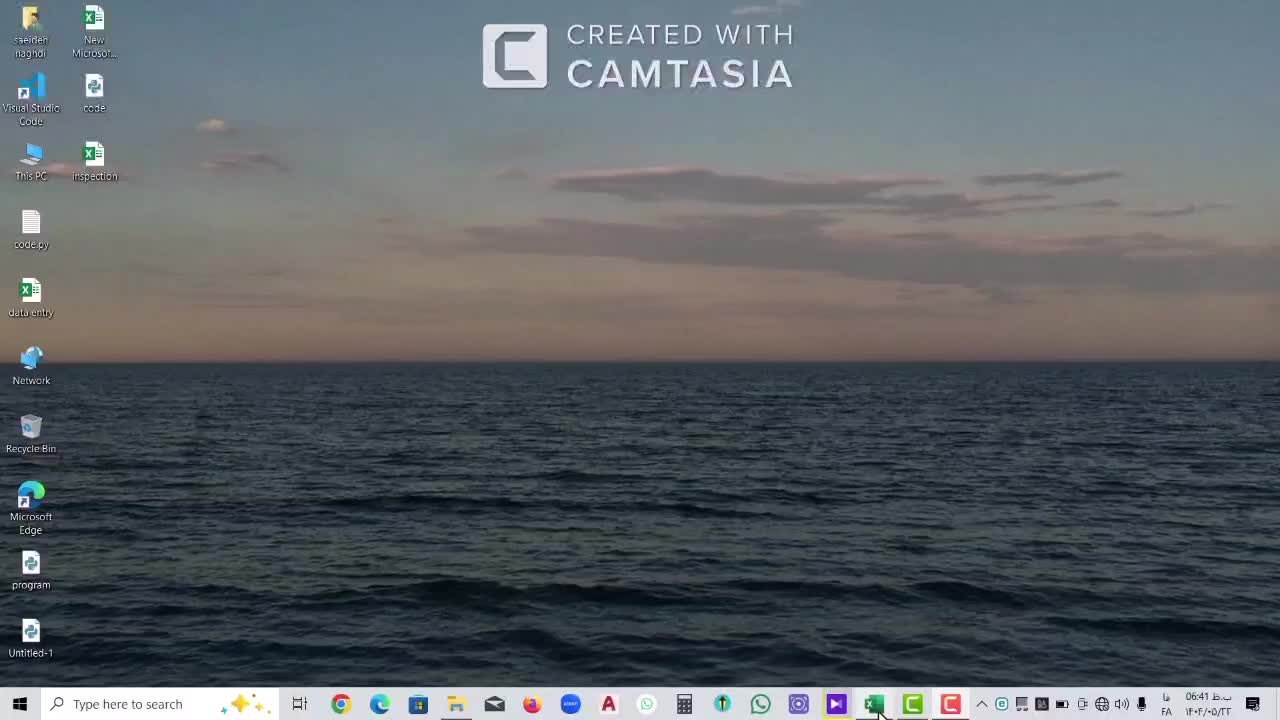The height and width of the screenshot is (720, 1280).
Task: Open the volume control in system tray
Action: [1121, 704]
